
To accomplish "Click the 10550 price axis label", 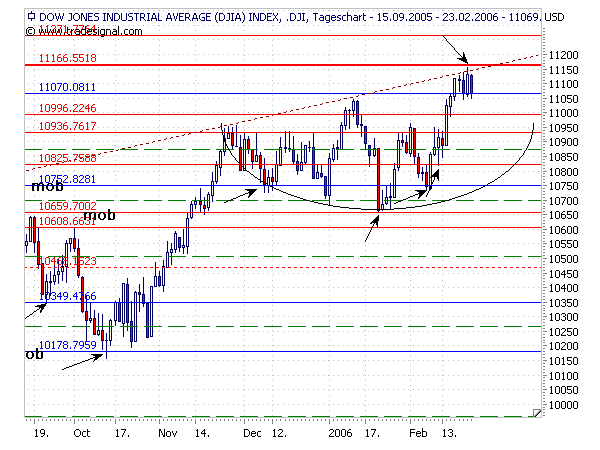I will (x=563, y=245).
